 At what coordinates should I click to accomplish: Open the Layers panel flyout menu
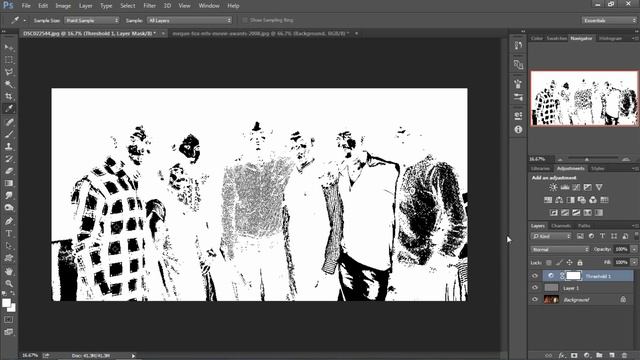point(635,226)
